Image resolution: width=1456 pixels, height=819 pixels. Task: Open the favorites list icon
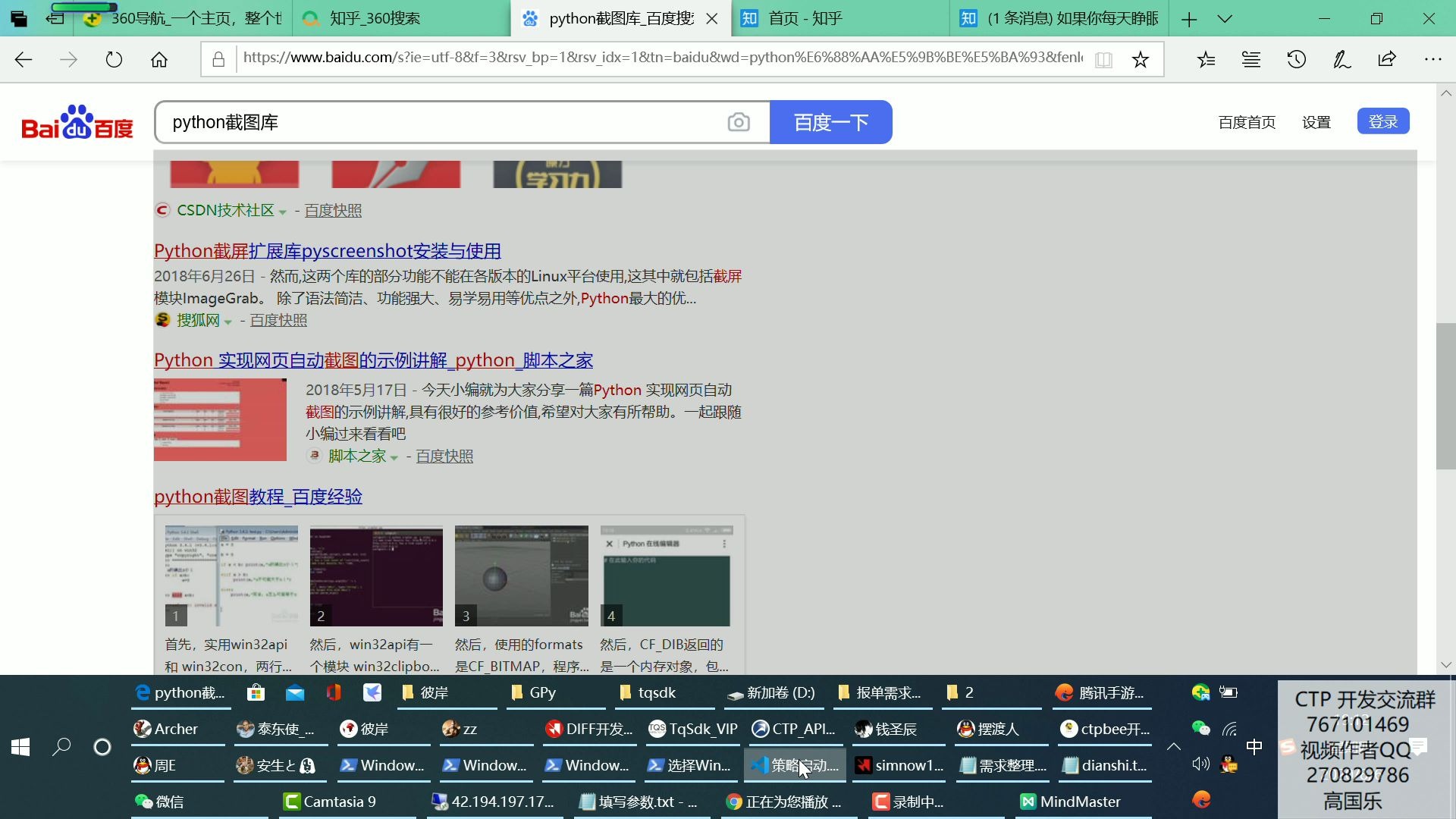pyautogui.click(x=1206, y=59)
